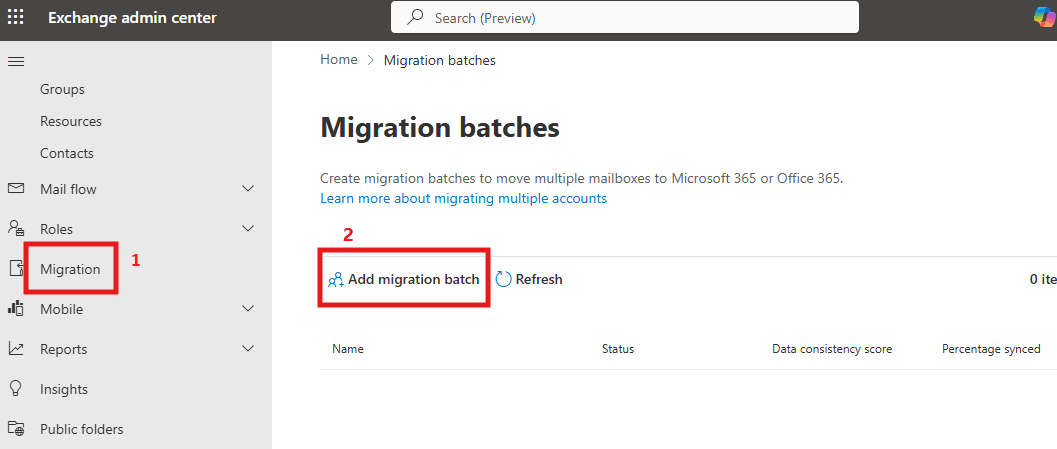Open Groups in the sidebar
The height and width of the screenshot is (449, 1057).
pos(62,89)
